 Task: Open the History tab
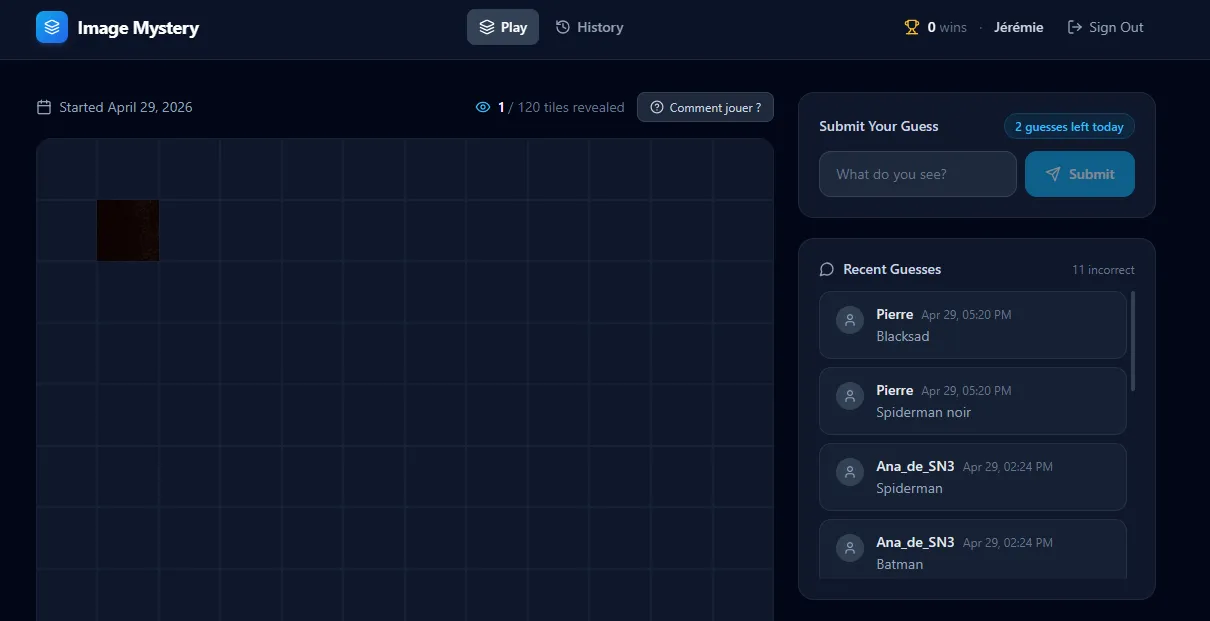[x=590, y=27]
